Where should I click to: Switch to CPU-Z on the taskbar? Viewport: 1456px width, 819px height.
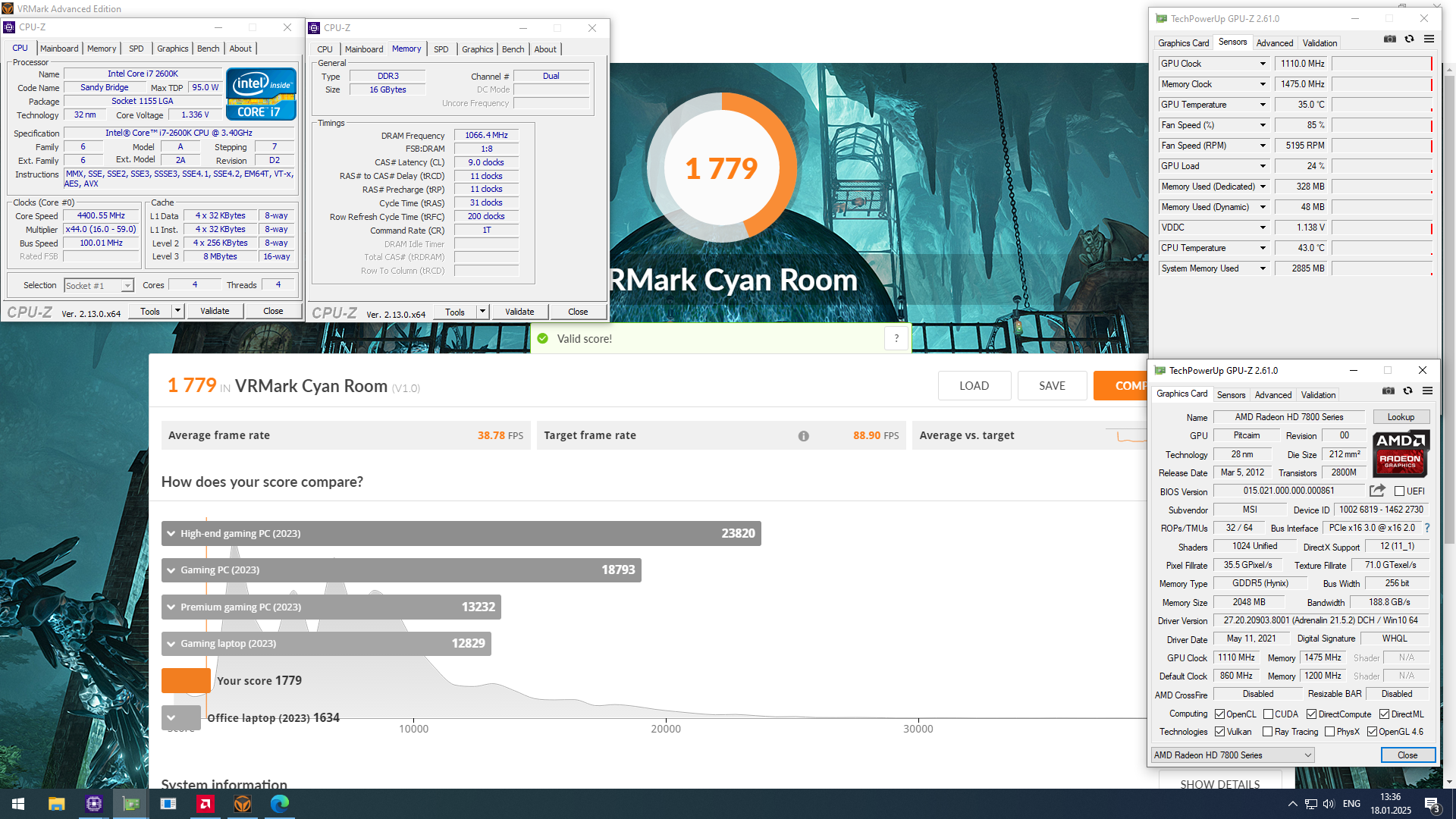93,804
